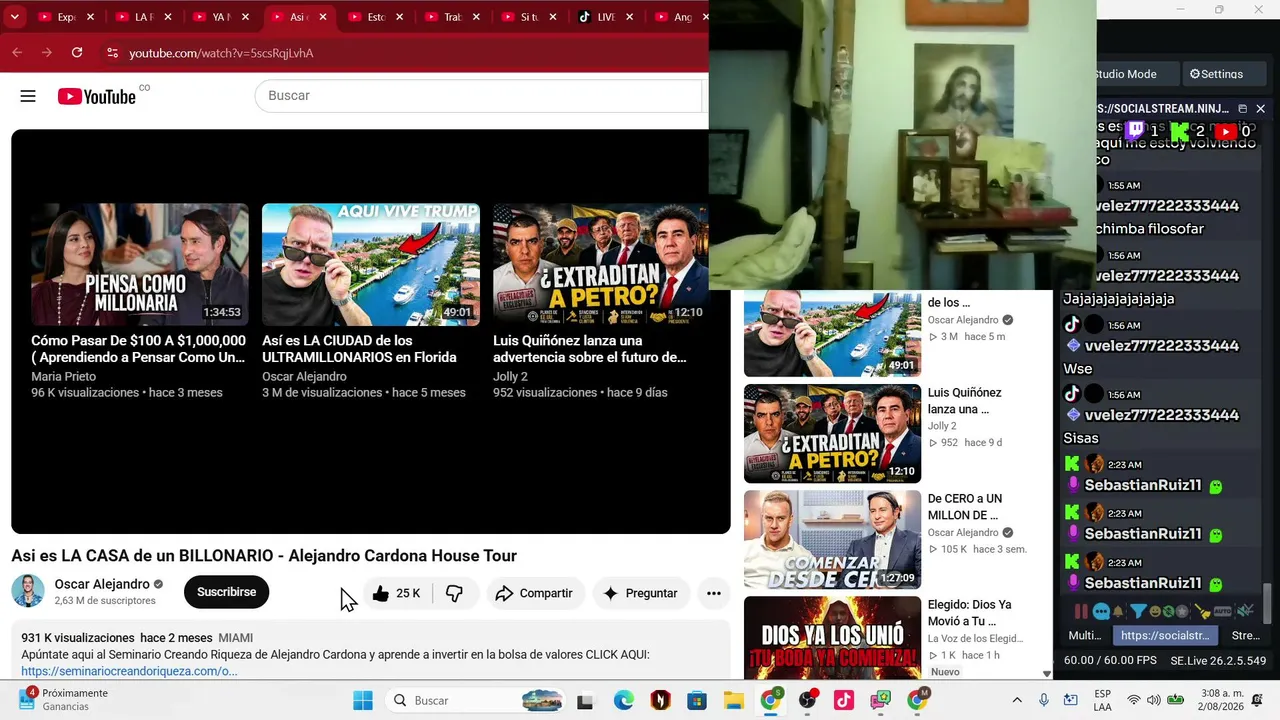Open the more actions three-dot menu
1280x720 pixels.
[714, 593]
